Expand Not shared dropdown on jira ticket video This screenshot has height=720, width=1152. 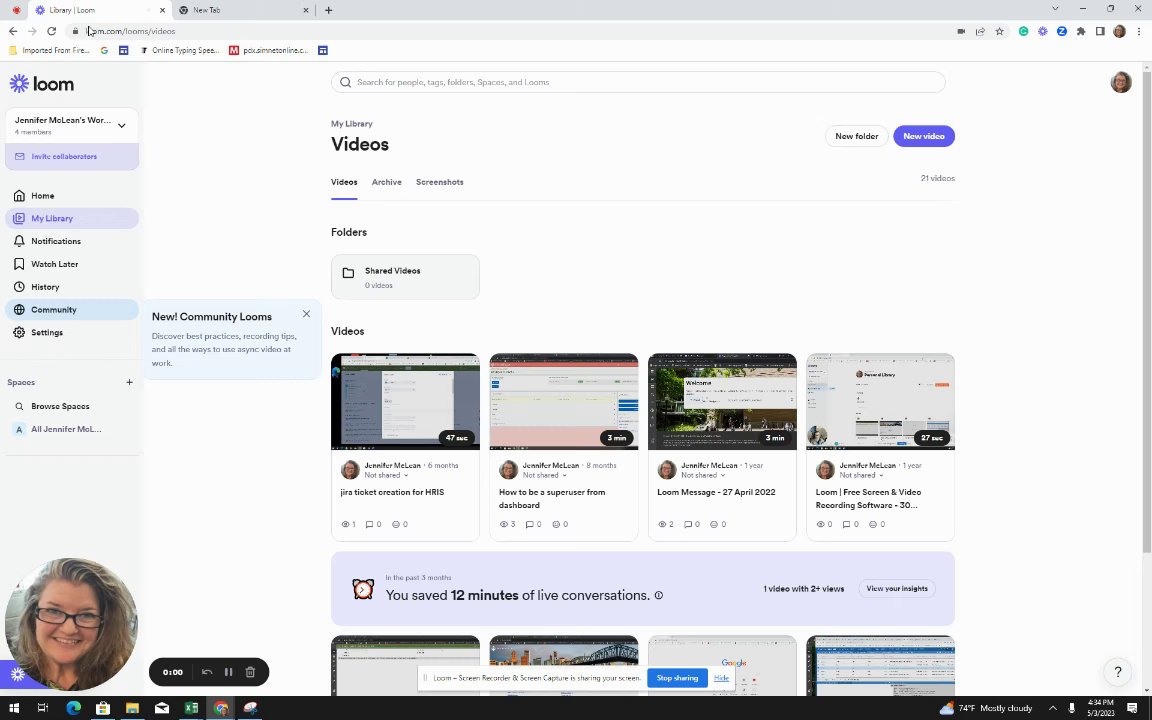(386, 475)
